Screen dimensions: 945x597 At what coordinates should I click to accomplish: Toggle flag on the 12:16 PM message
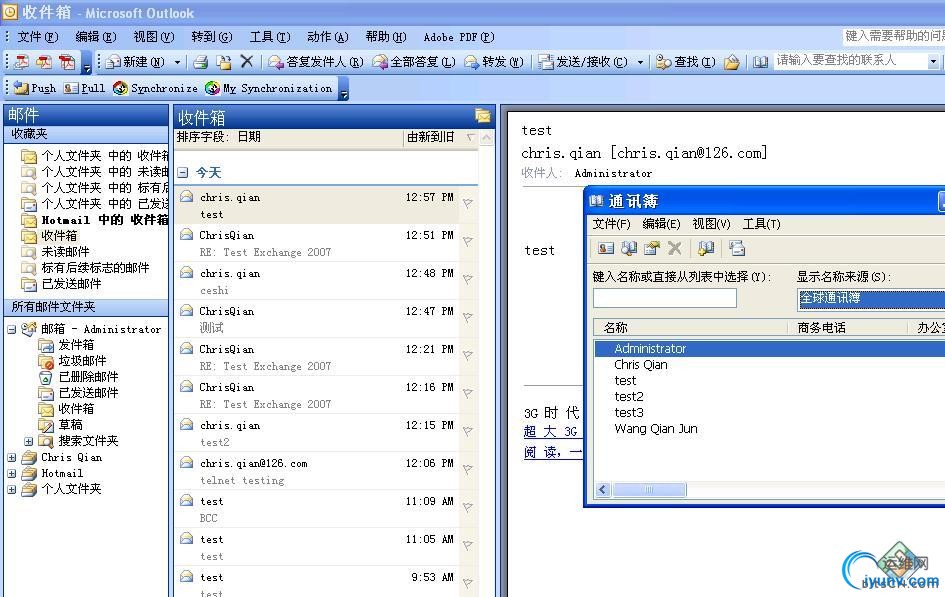[x=468, y=394]
